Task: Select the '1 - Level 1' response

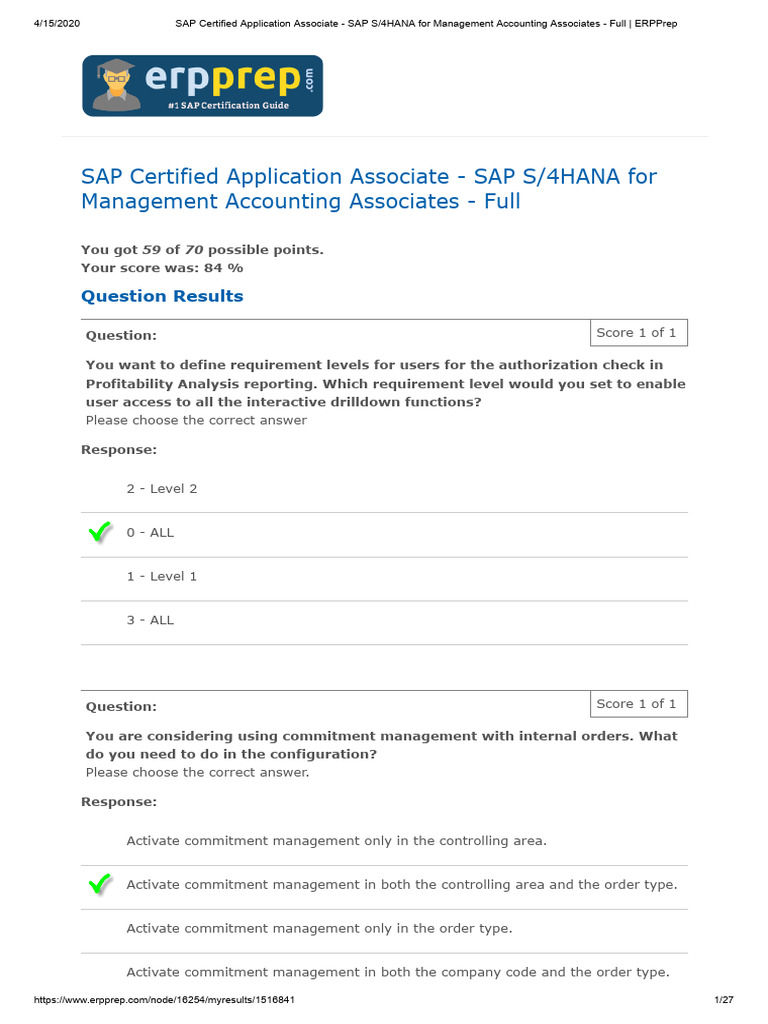Action: pos(162,577)
